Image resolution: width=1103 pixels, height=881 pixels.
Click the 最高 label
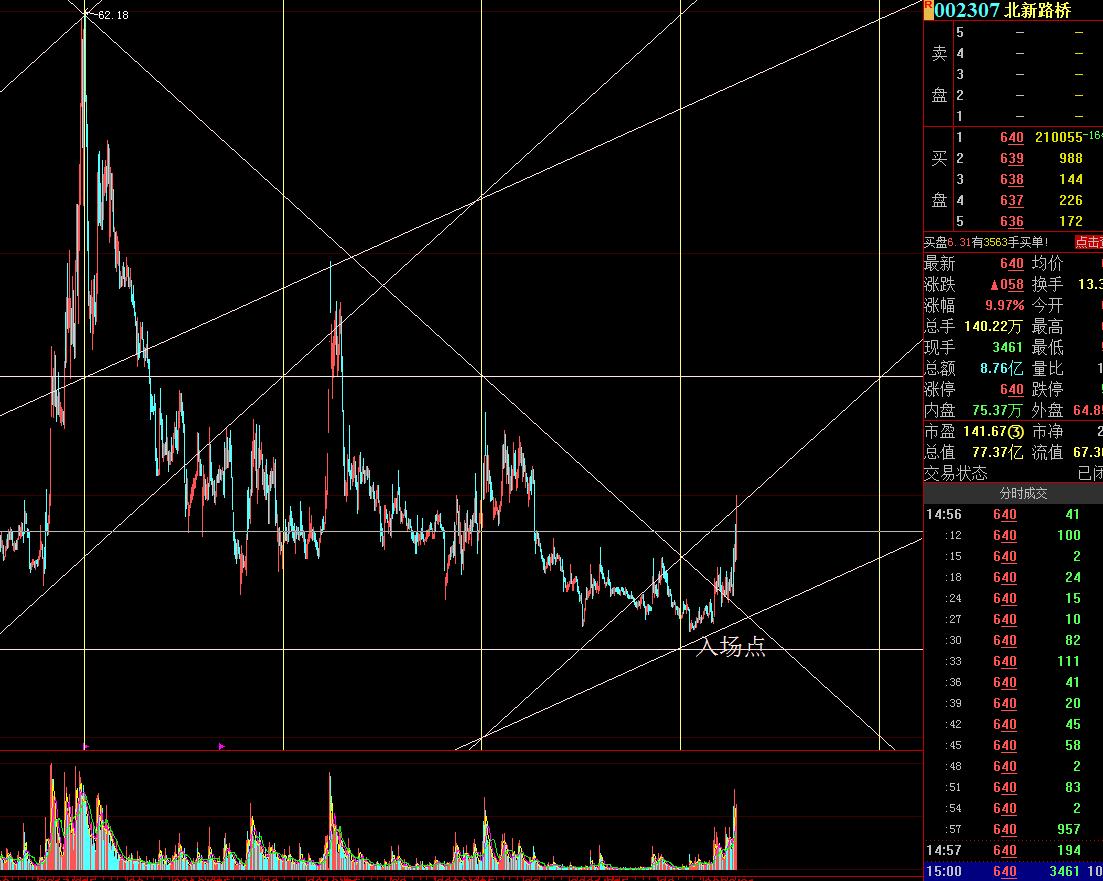click(1047, 327)
